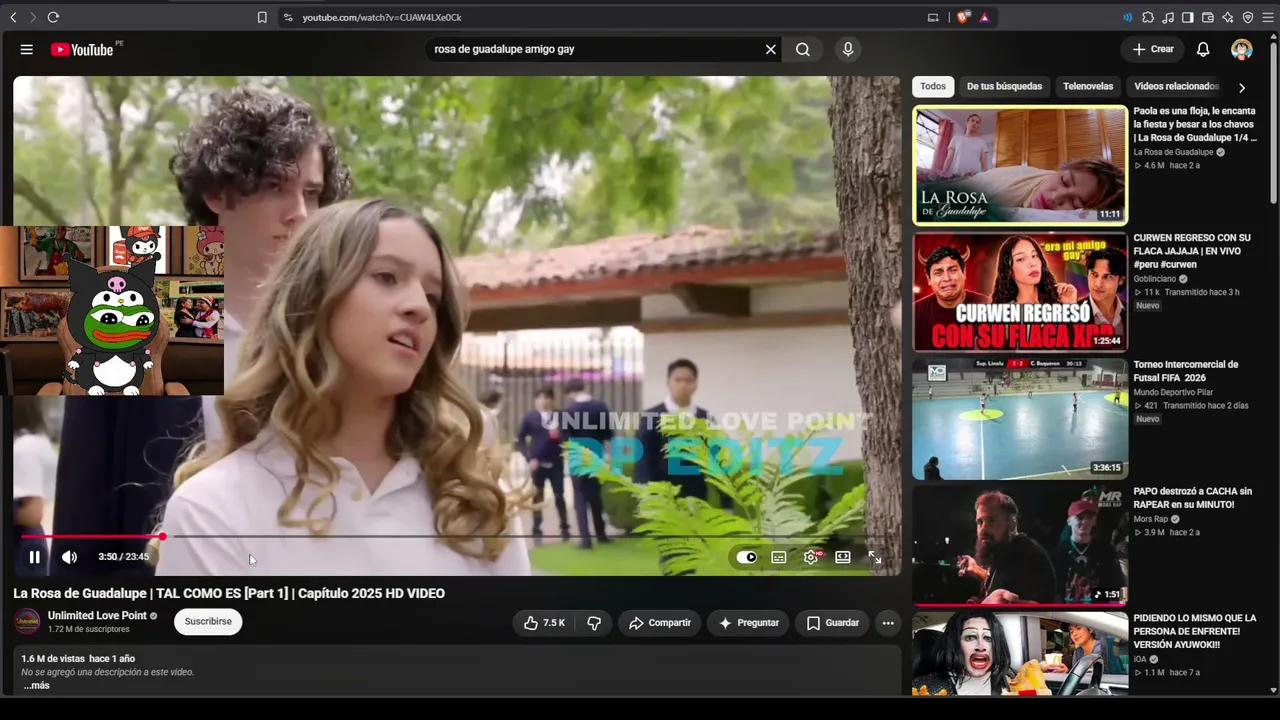Image resolution: width=1280 pixels, height=720 pixels.
Task: Click the blue audio-playing indicator in toolbar
Action: coord(1128,17)
